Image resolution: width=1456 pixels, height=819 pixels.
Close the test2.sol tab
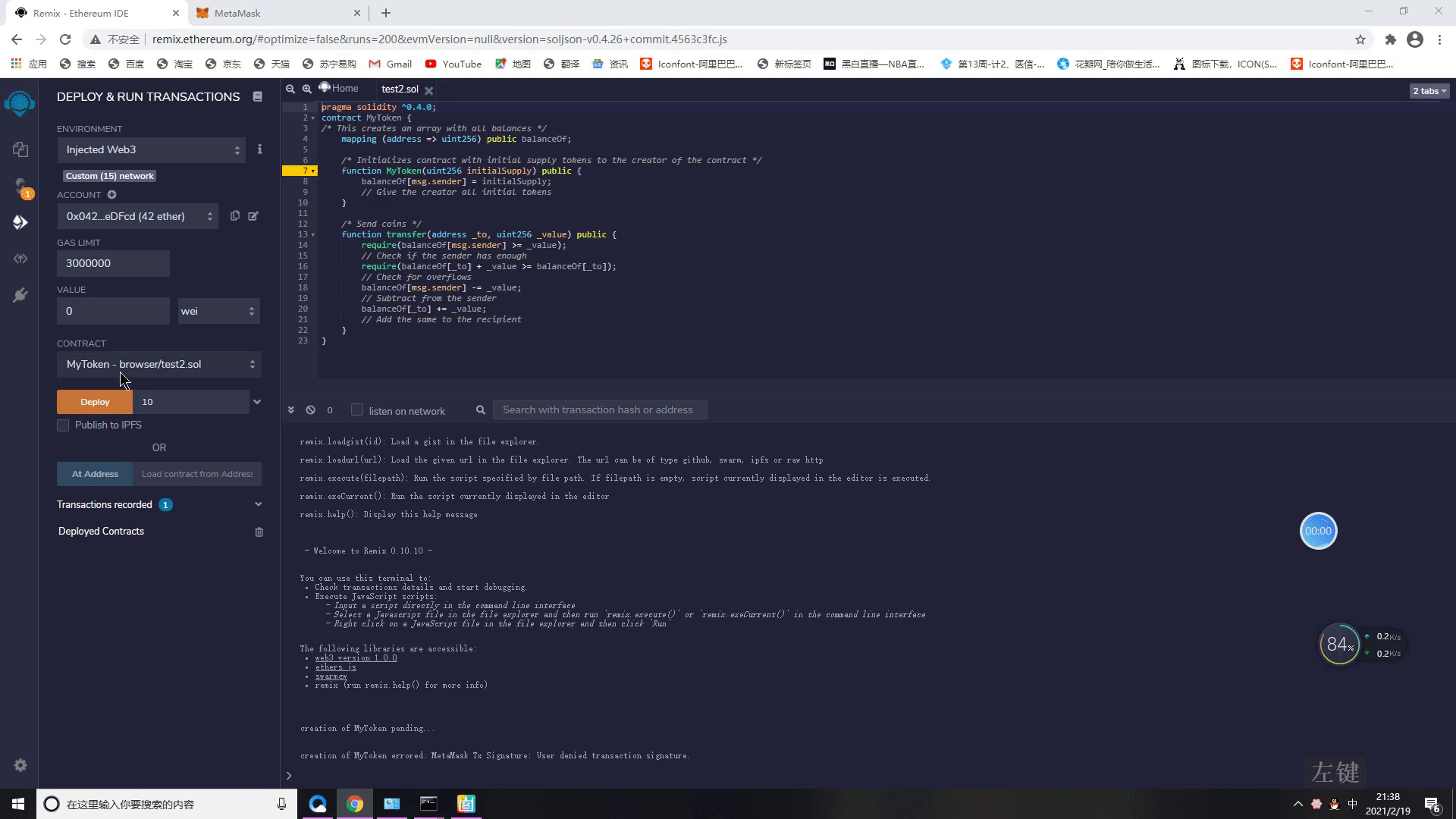point(428,89)
